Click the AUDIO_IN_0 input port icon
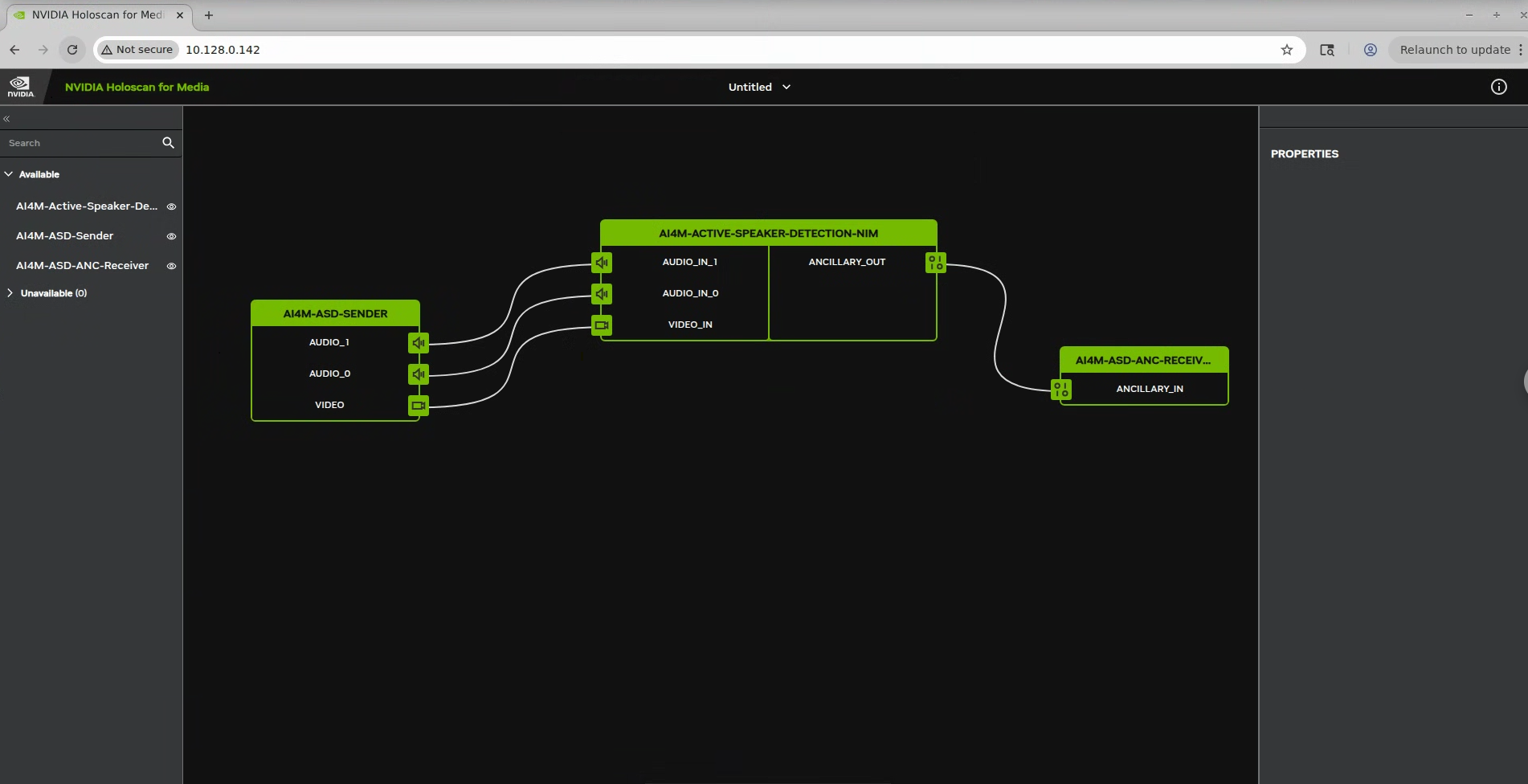This screenshot has width=1528, height=784. click(602, 294)
